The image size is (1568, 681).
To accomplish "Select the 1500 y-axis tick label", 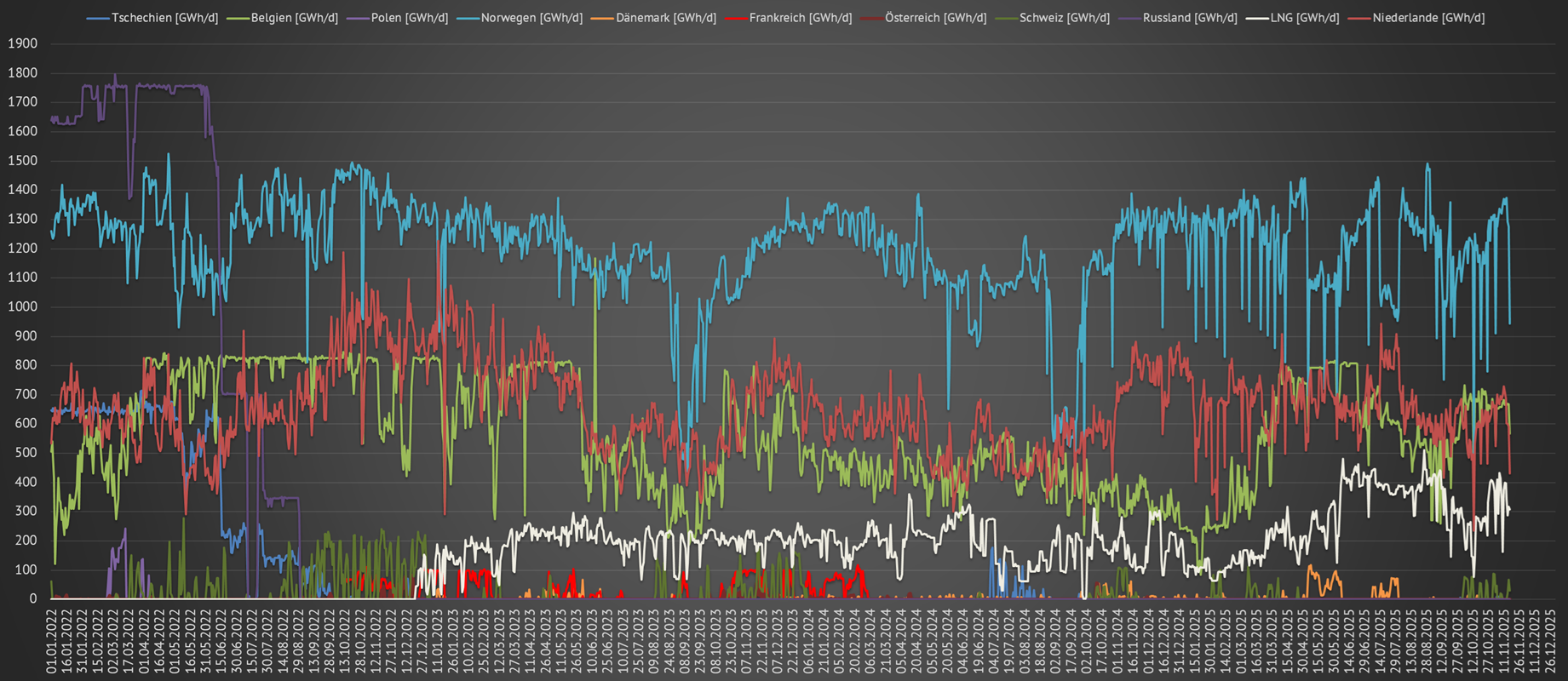I will tap(22, 161).
